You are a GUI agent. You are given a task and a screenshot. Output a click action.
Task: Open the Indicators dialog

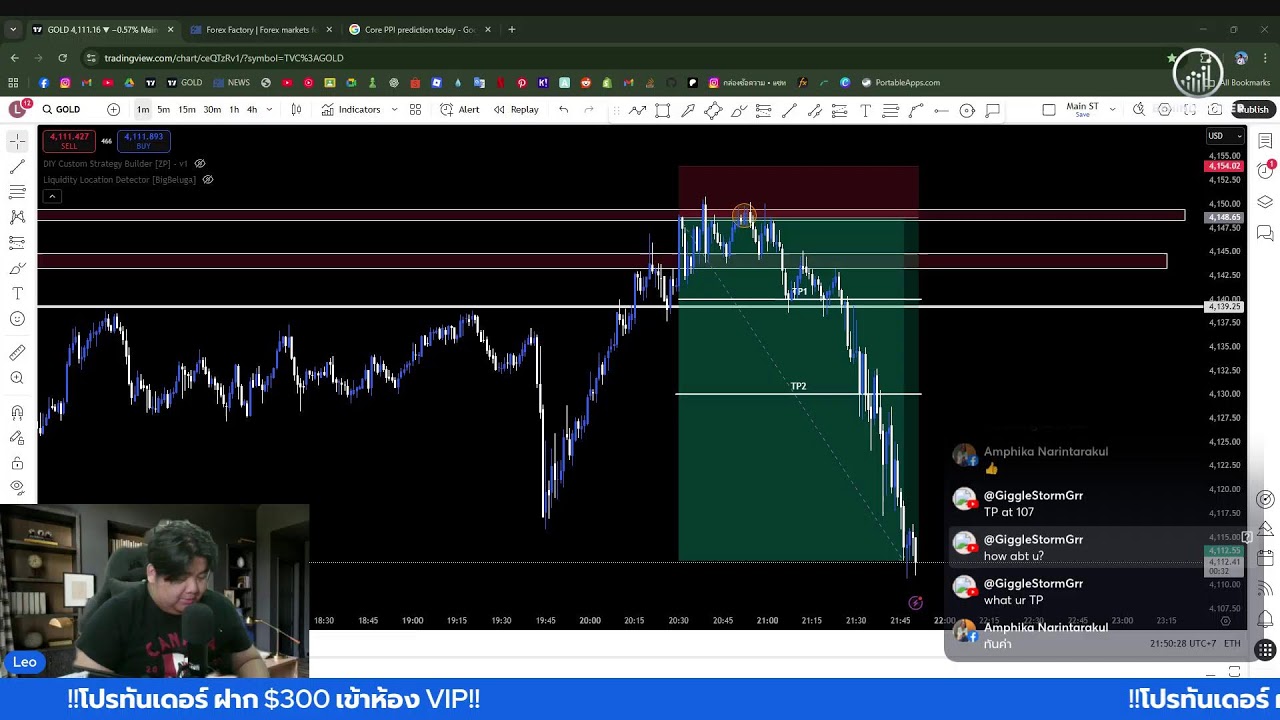[x=351, y=109]
